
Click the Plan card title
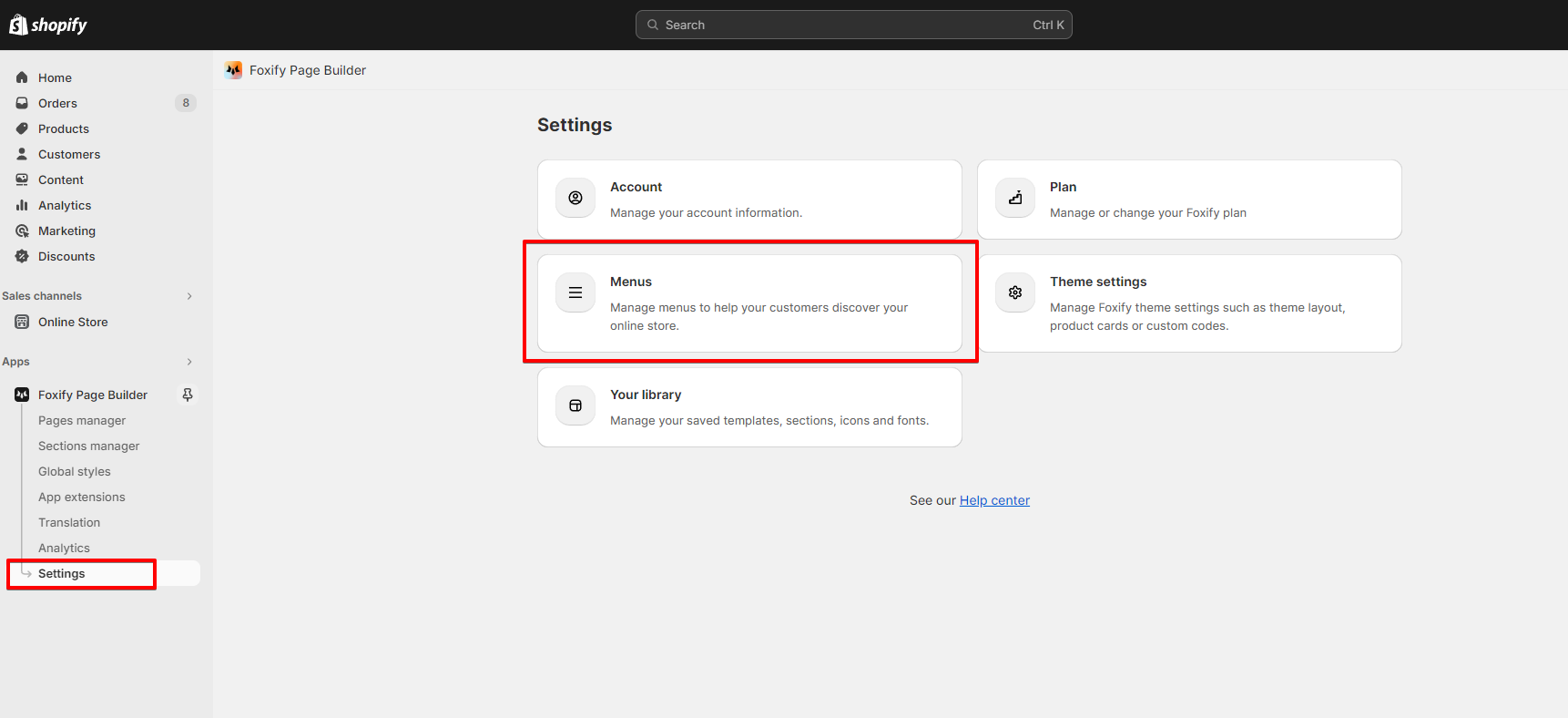pyautogui.click(x=1063, y=187)
